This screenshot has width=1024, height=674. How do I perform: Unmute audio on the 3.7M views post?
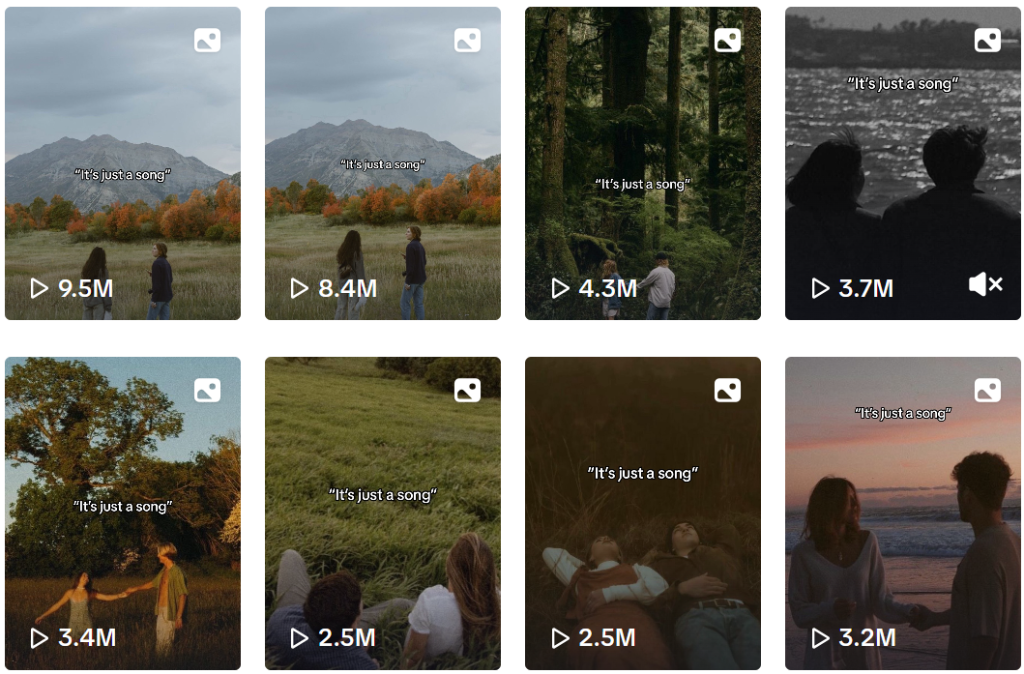pos(985,286)
